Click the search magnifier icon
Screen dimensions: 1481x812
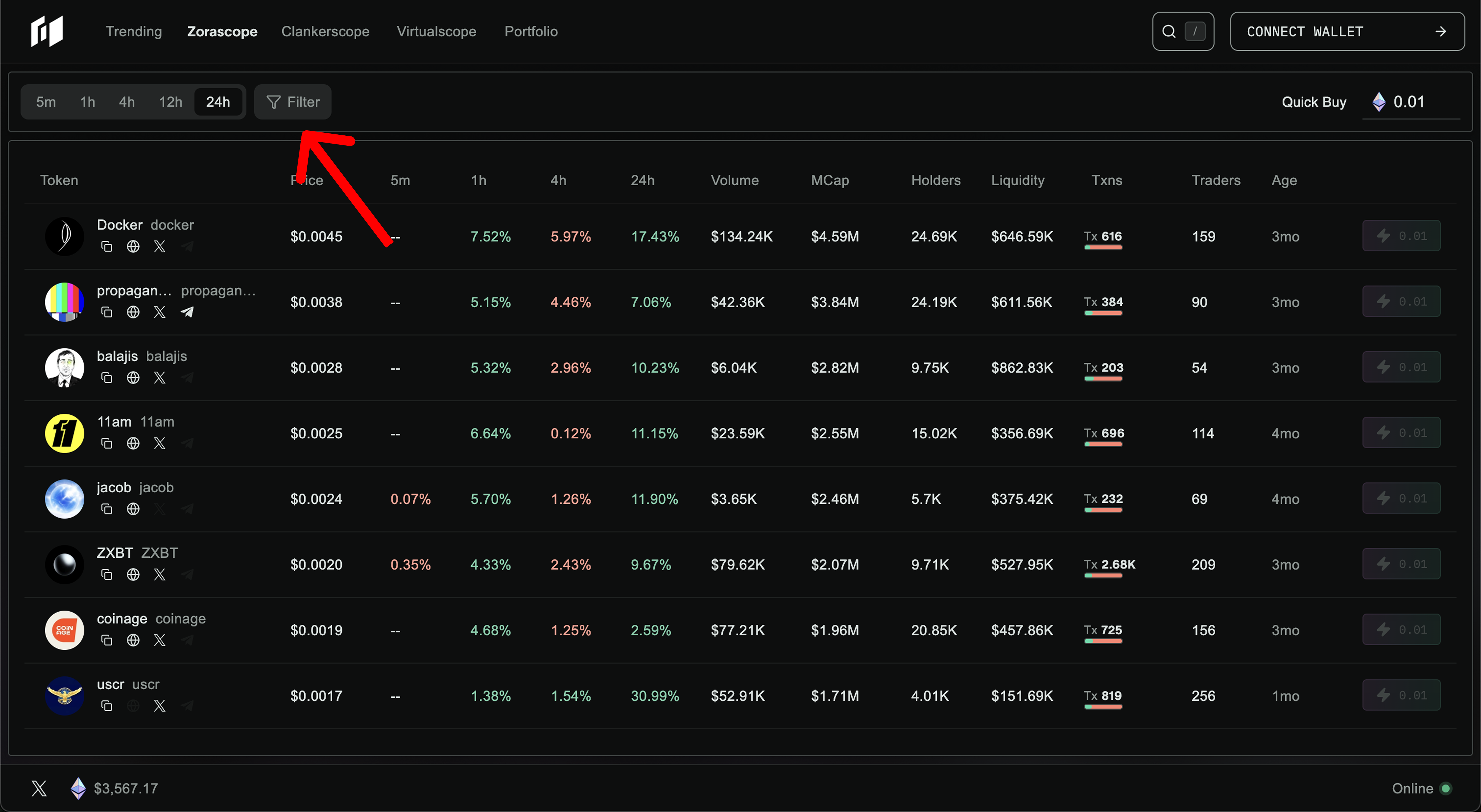pos(1169,32)
